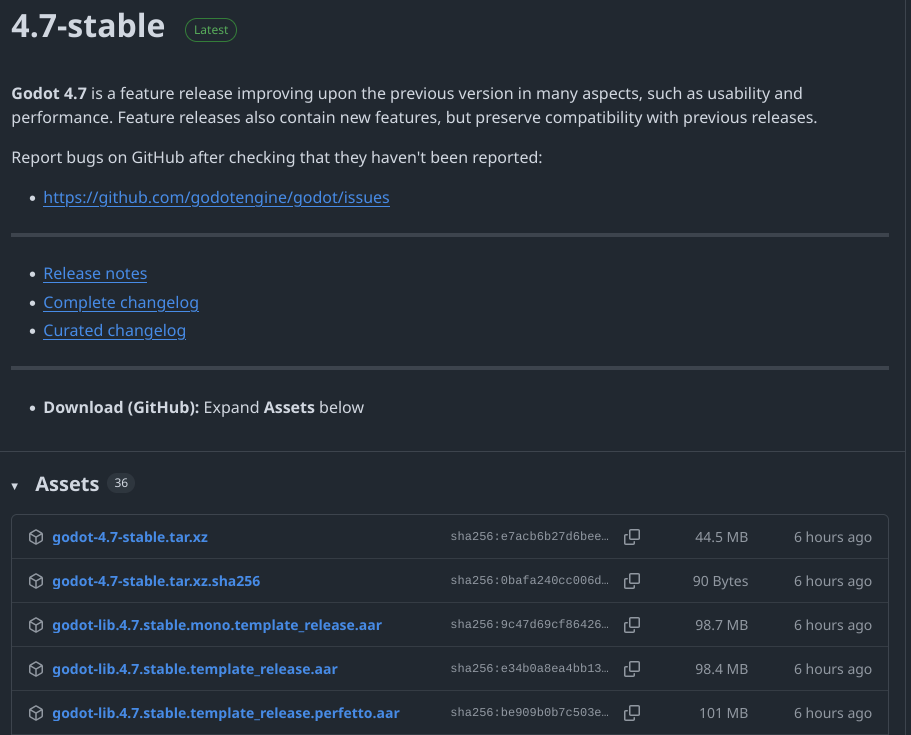Download godot-4.7-stable.tar.xz.sha256 file
The width and height of the screenshot is (911, 735).
(x=156, y=581)
